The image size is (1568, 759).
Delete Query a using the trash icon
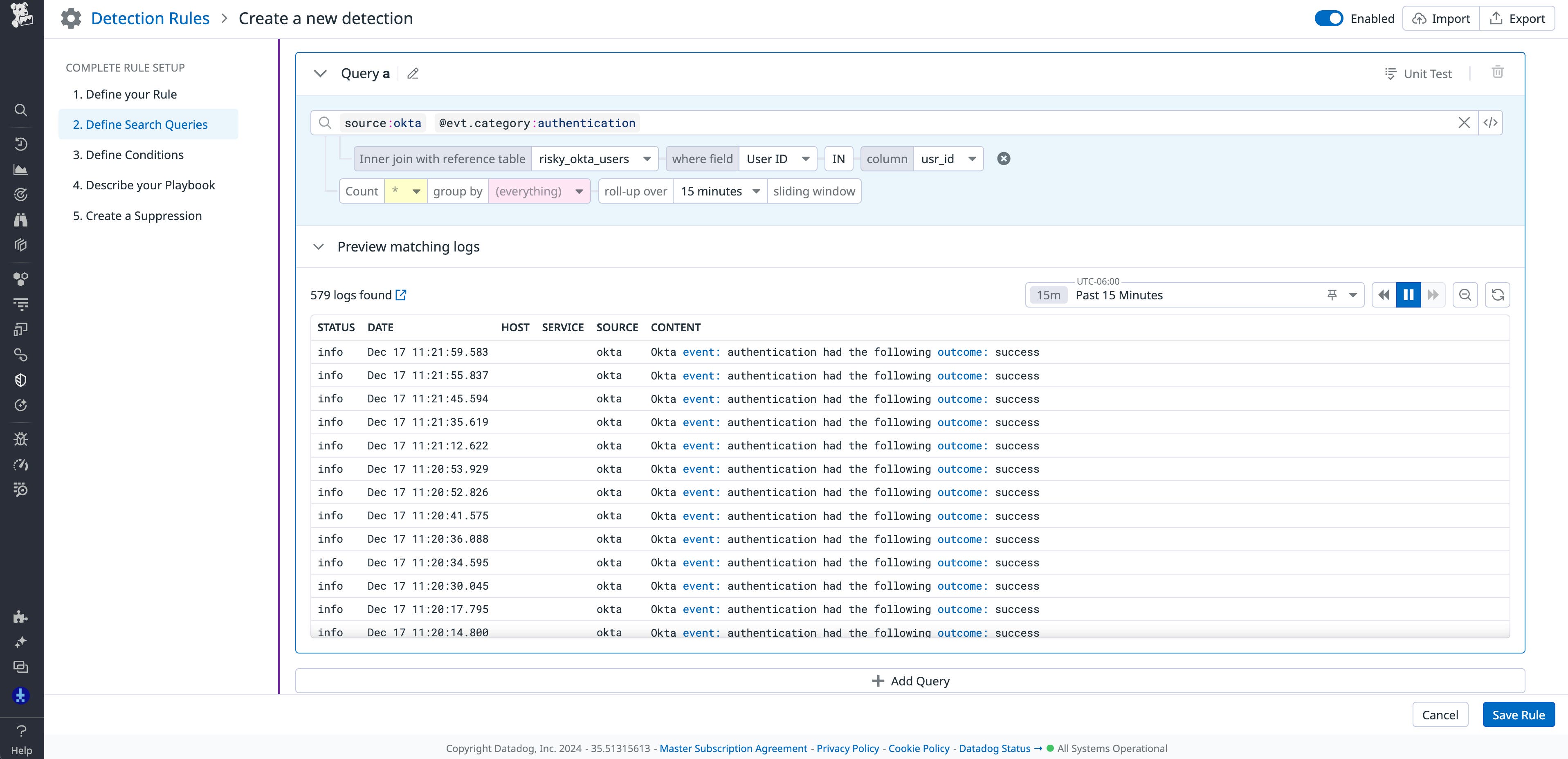1498,72
